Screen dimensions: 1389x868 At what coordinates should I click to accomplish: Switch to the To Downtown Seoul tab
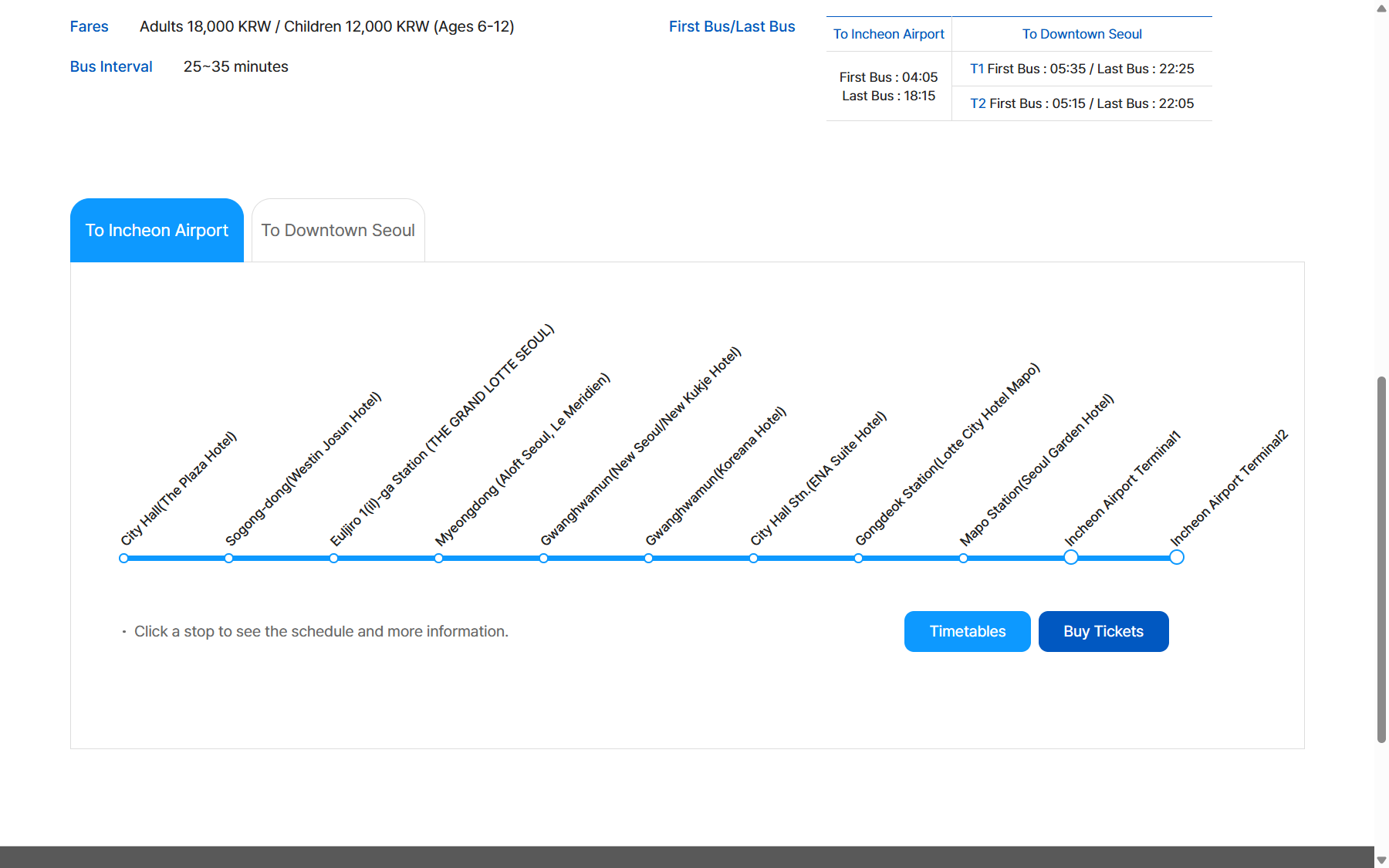[x=338, y=230]
